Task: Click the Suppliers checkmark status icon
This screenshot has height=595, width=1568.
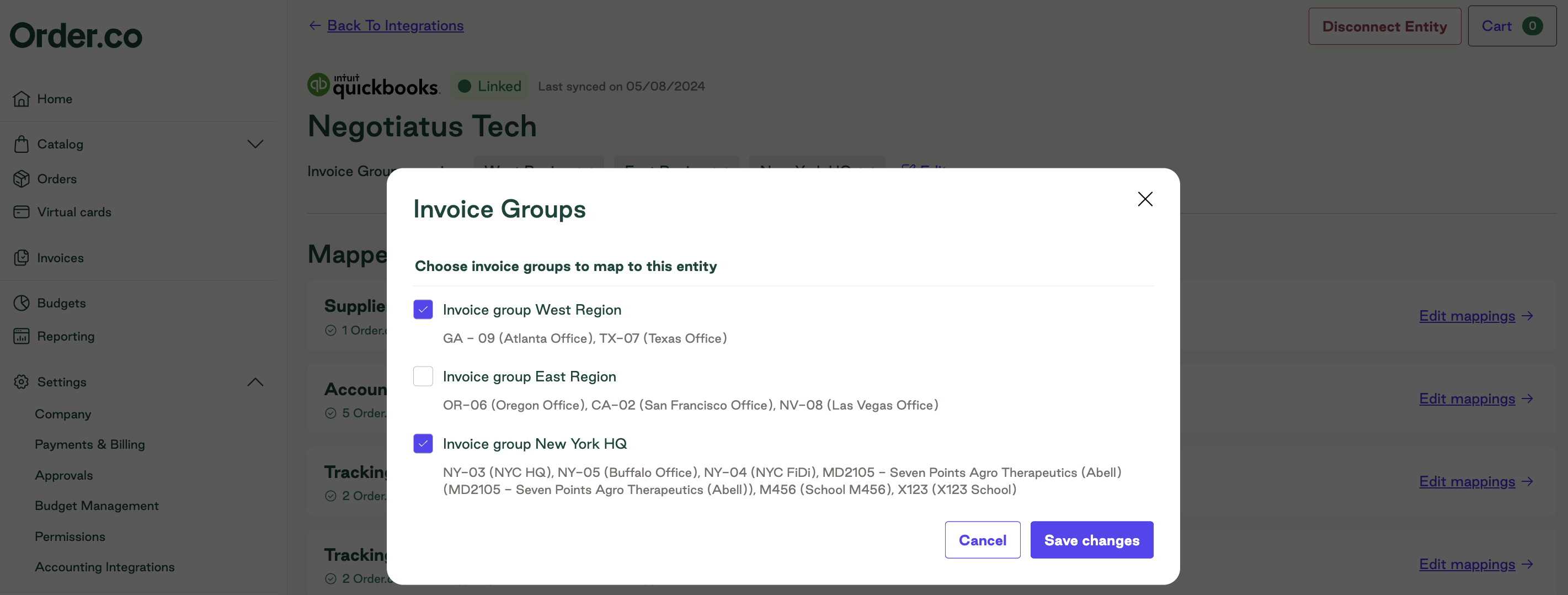Action: (330, 330)
